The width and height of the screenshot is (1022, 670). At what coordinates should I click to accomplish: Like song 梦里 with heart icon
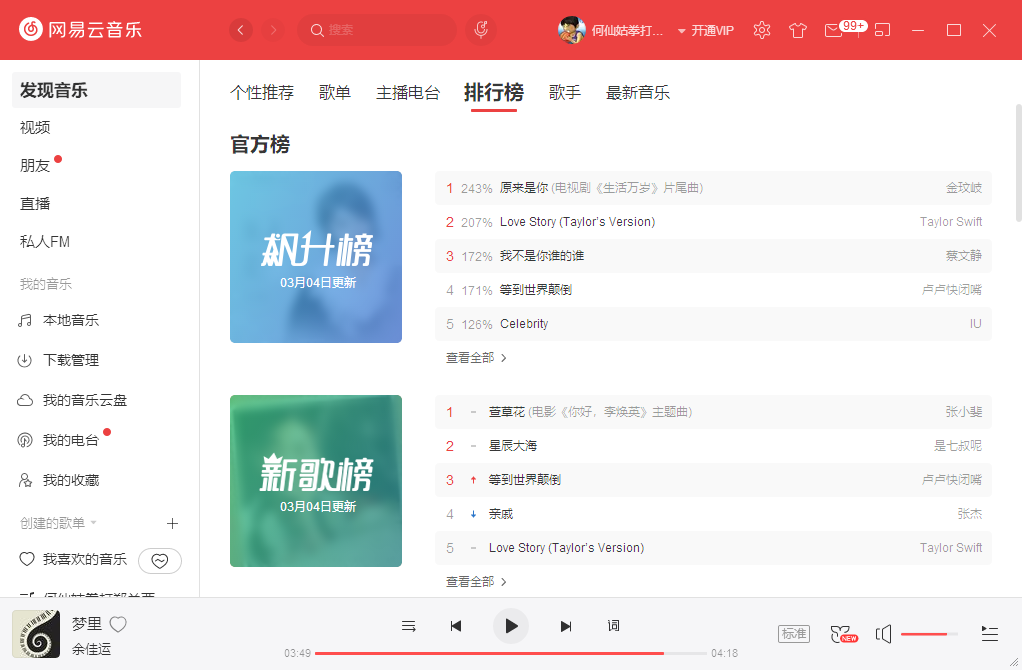coord(118,624)
